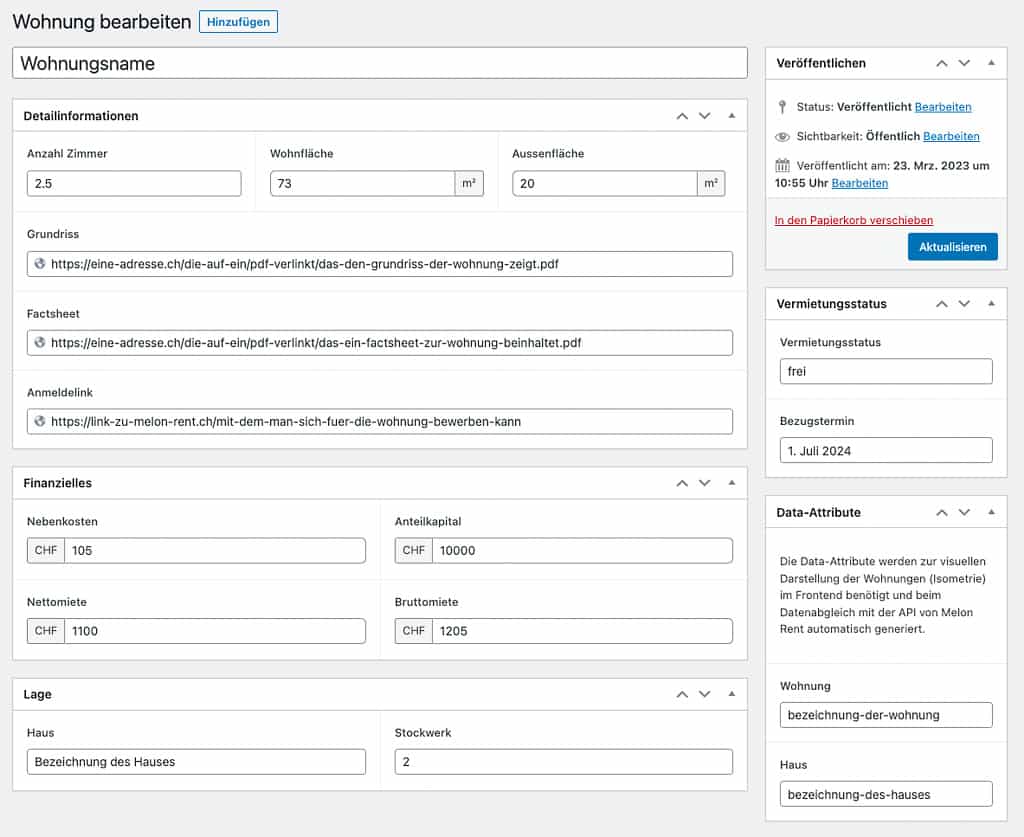The image size is (1024, 837).
Task: Click the Wohnung bearbeiten page heading
Action: coord(102,22)
